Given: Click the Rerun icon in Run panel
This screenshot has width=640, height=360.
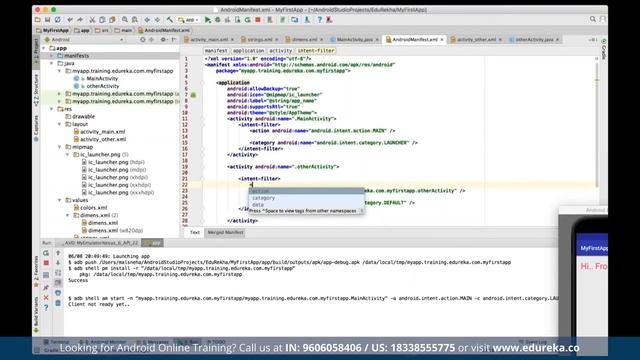Looking at the screenshot, I should (x=46, y=253).
